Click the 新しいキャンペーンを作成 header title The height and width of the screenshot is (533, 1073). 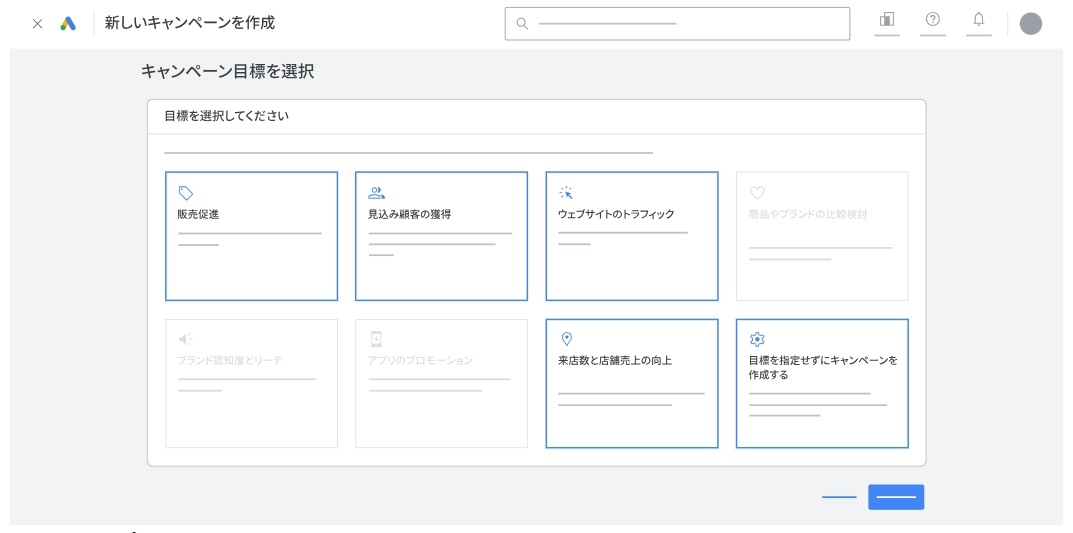tap(190, 23)
